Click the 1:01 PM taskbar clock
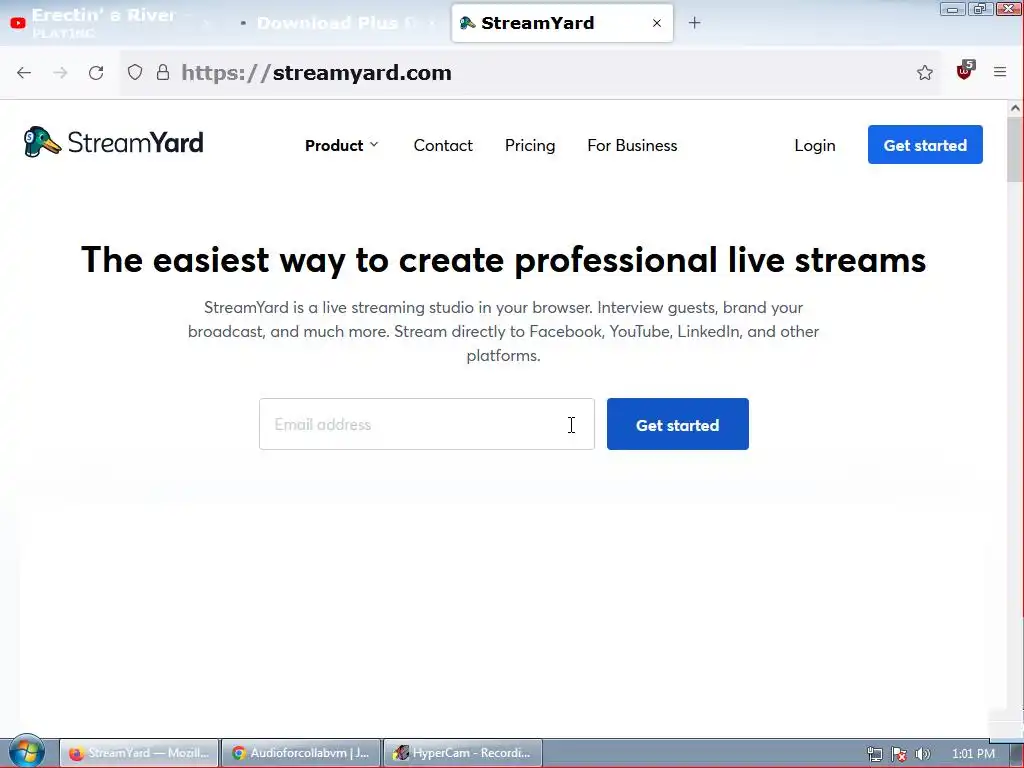The height and width of the screenshot is (768, 1024). (973, 754)
